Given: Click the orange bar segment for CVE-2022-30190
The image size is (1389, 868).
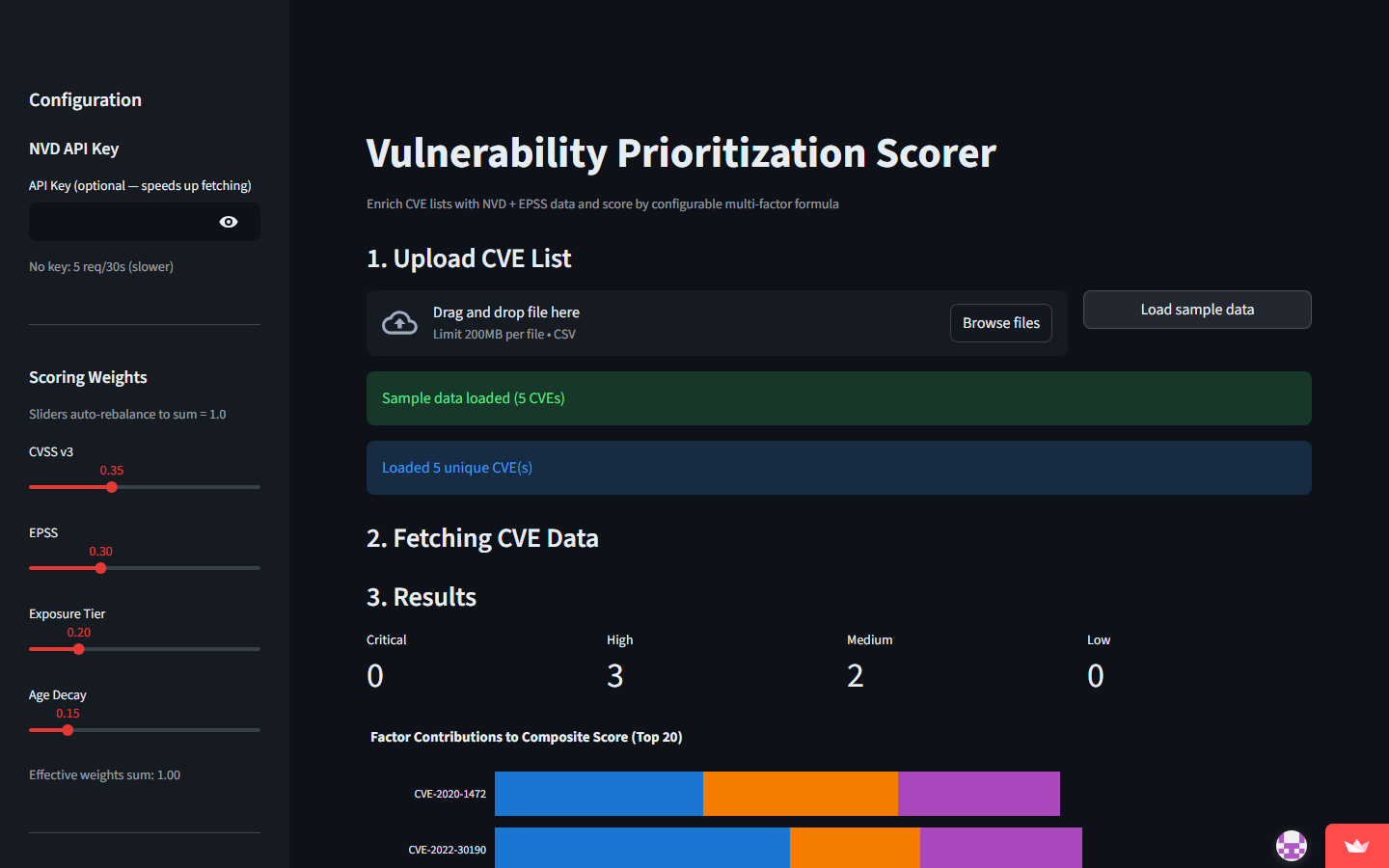Looking at the screenshot, I should click(854, 848).
